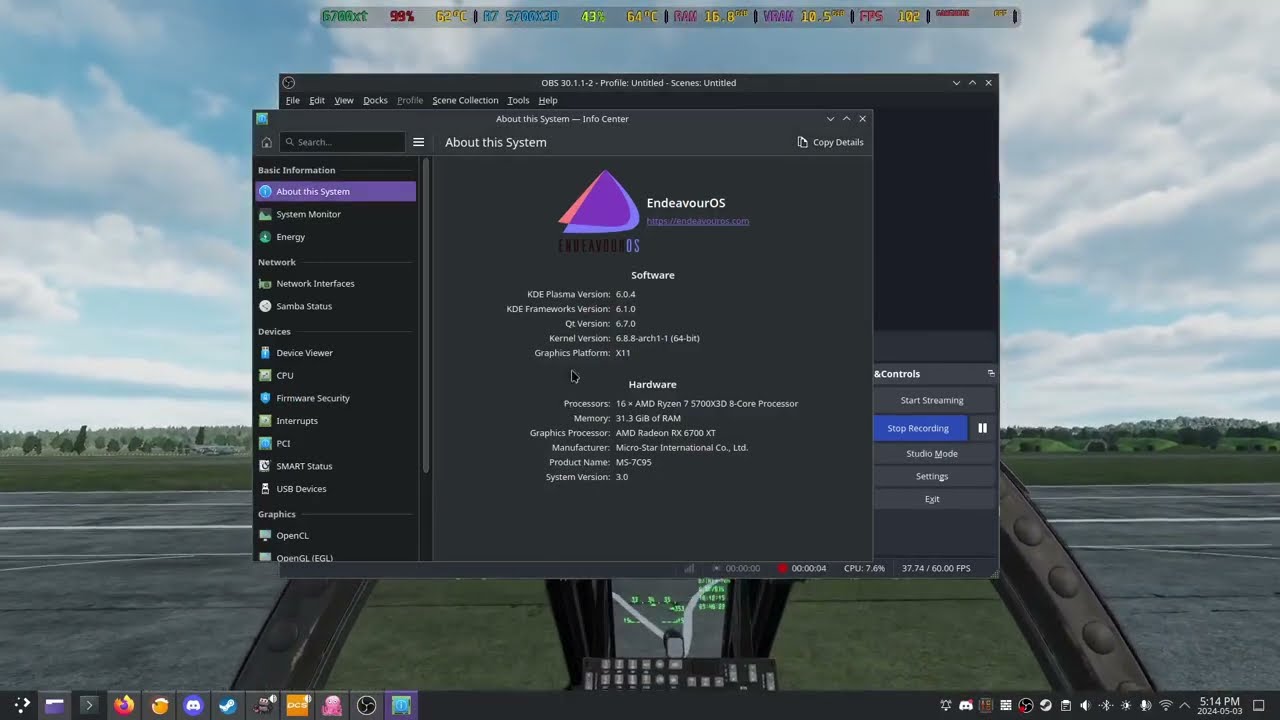Open the OBS View menu
The height and width of the screenshot is (720, 1280).
tap(344, 100)
